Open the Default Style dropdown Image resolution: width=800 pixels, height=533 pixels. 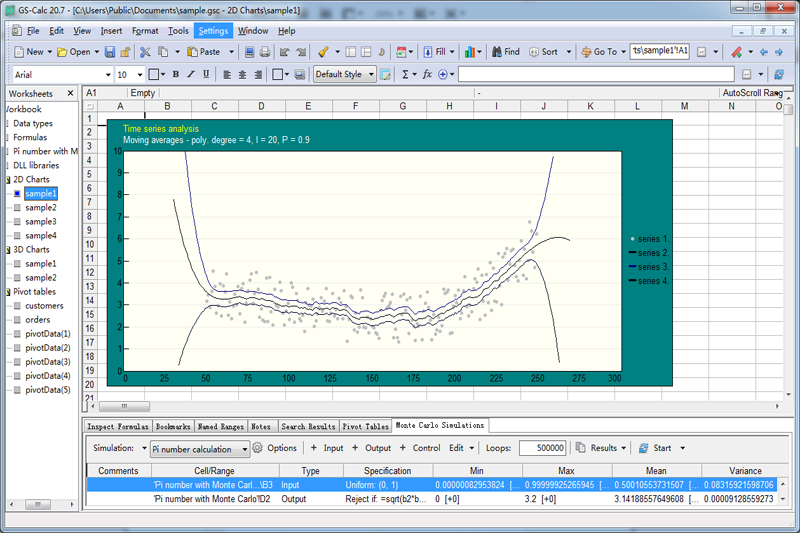tap(371, 74)
